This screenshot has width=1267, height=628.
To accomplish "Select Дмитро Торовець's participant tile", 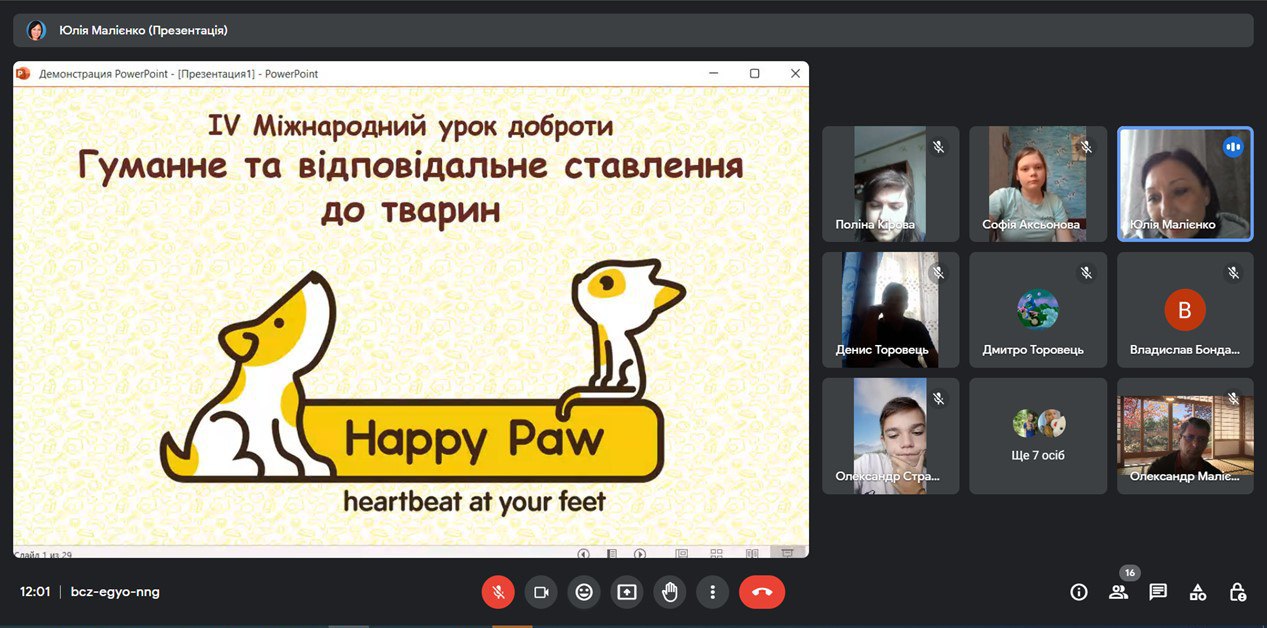I will point(1038,310).
